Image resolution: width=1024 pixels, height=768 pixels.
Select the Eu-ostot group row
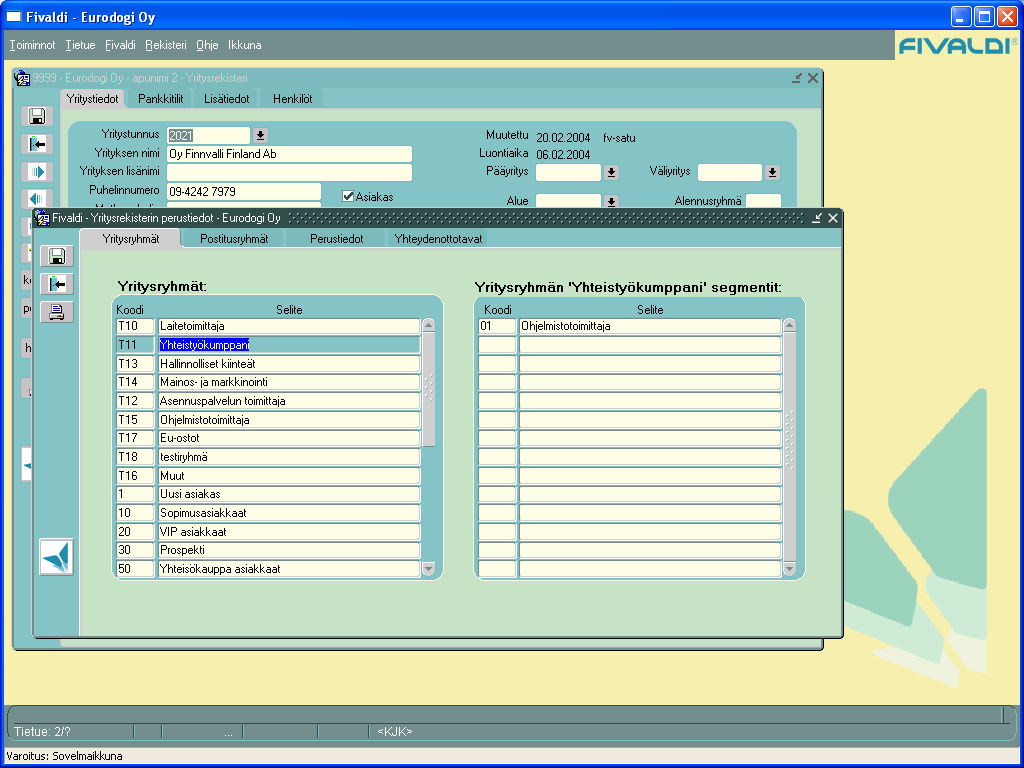tap(289, 438)
